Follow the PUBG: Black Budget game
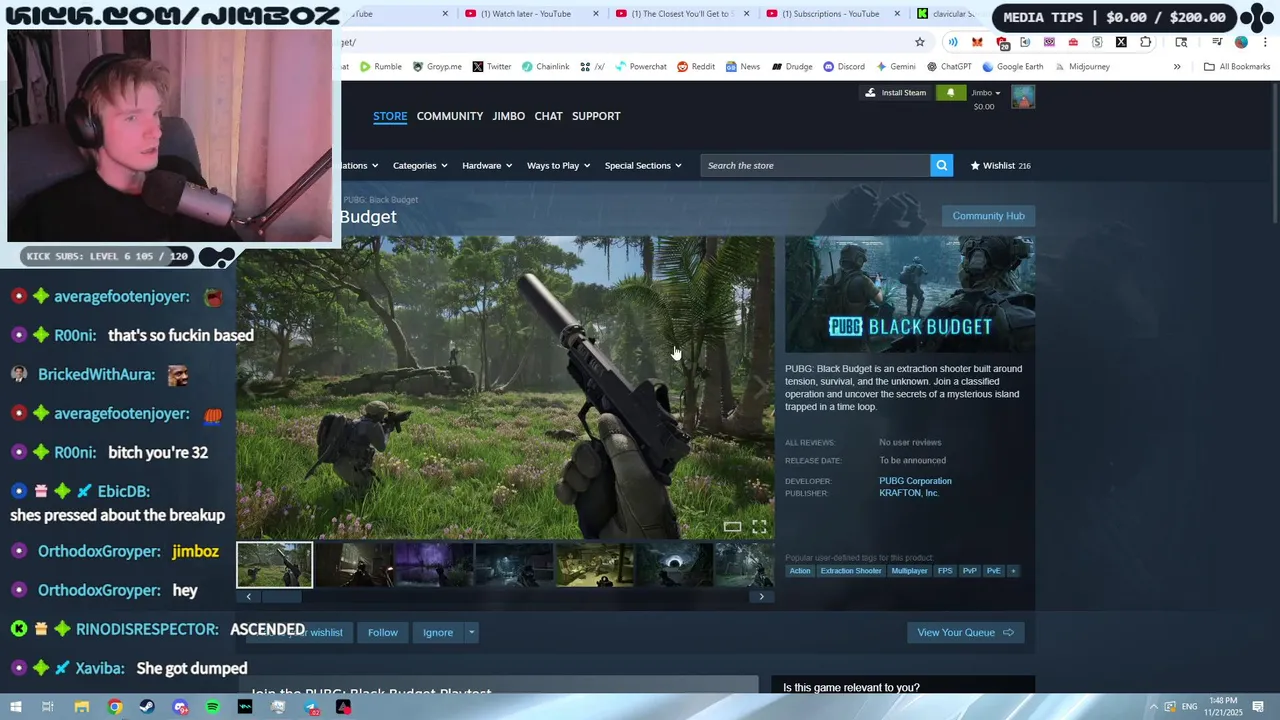The height and width of the screenshot is (720, 1280). coord(382,632)
